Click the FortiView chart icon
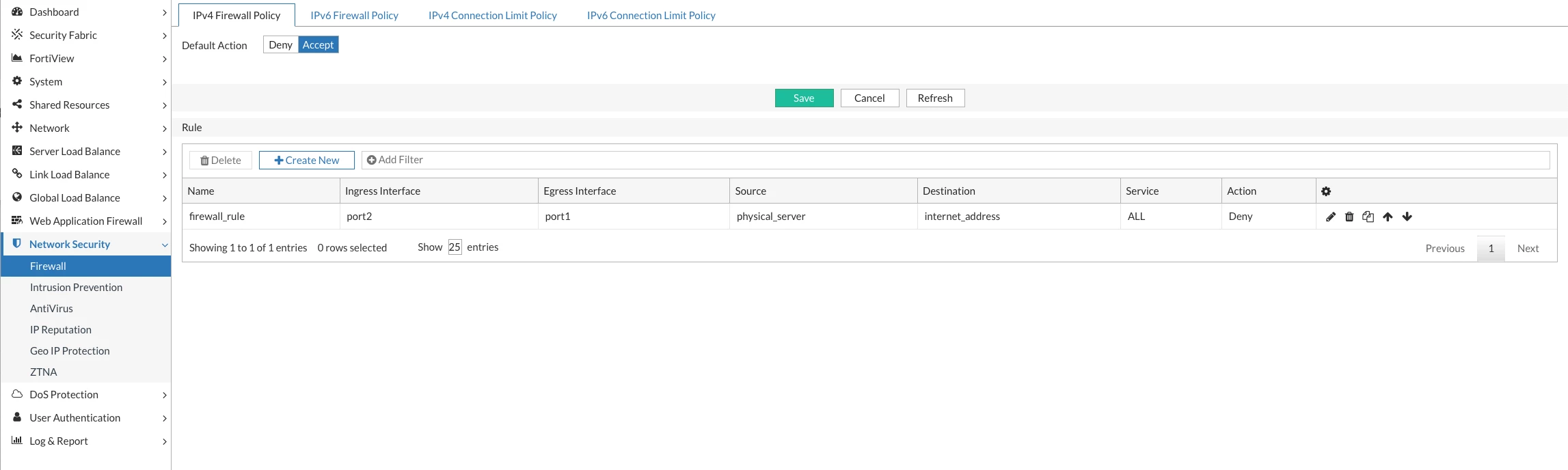The height and width of the screenshot is (470, 1568). pyautogui.click(x=17, y=58)
